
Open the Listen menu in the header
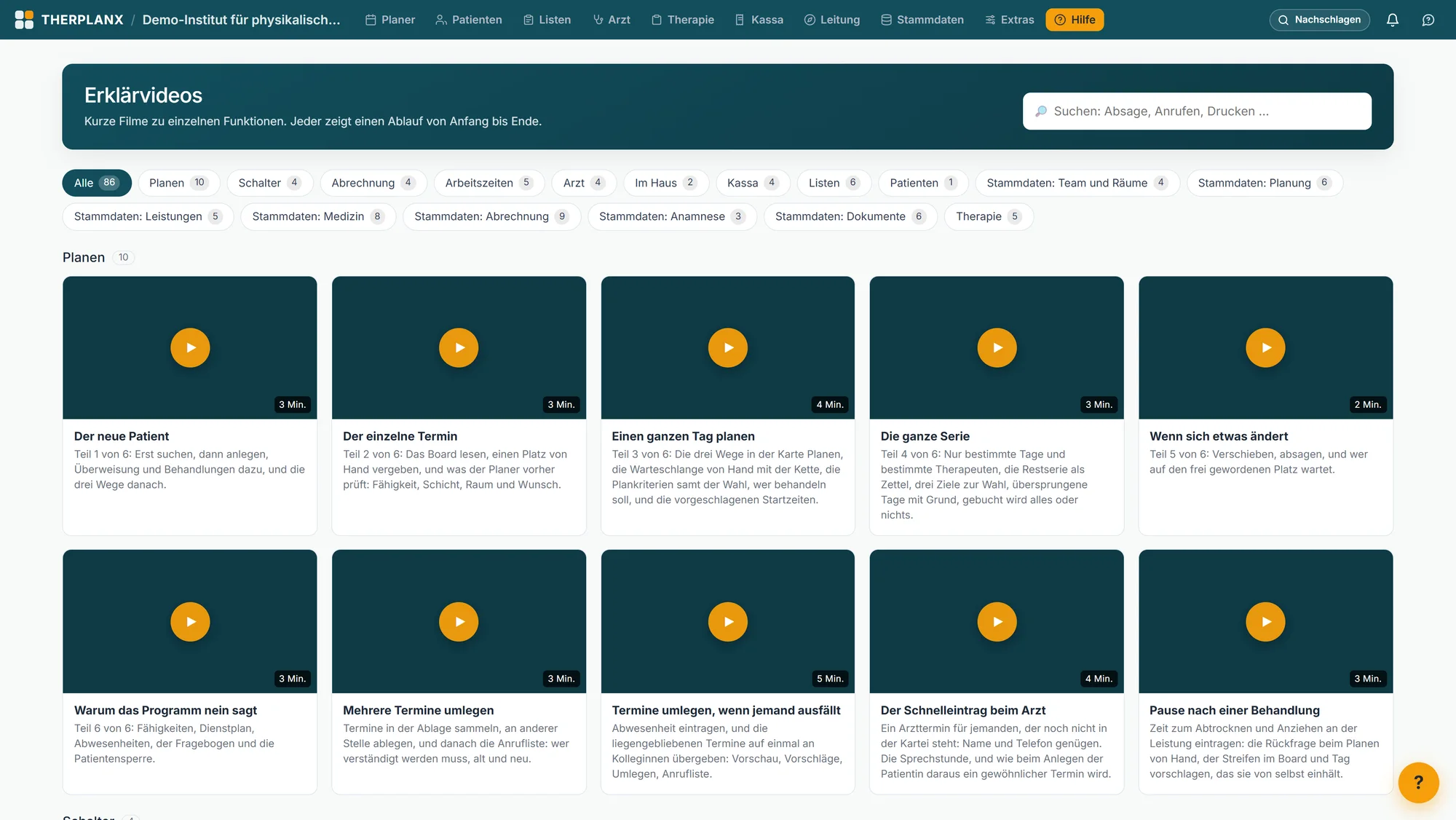coord(547,20)
